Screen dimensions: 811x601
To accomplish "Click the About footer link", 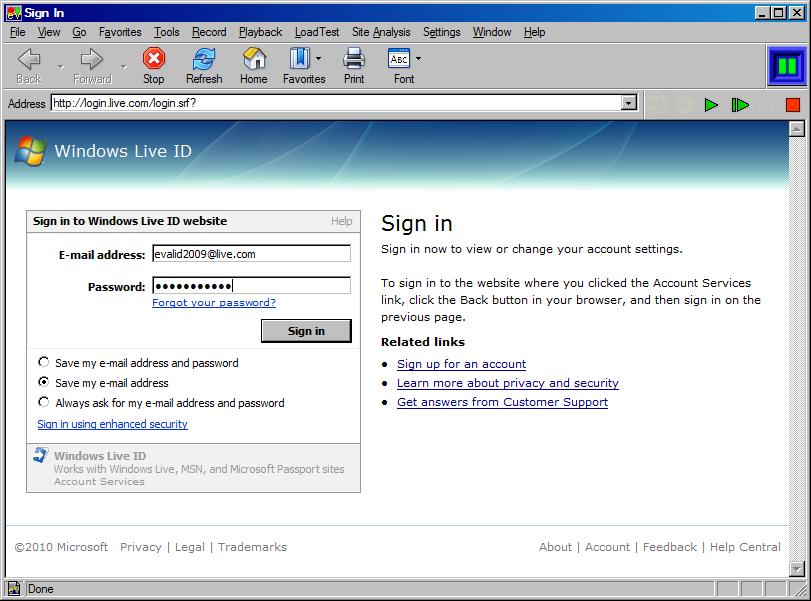I will (x=555, y=547).
